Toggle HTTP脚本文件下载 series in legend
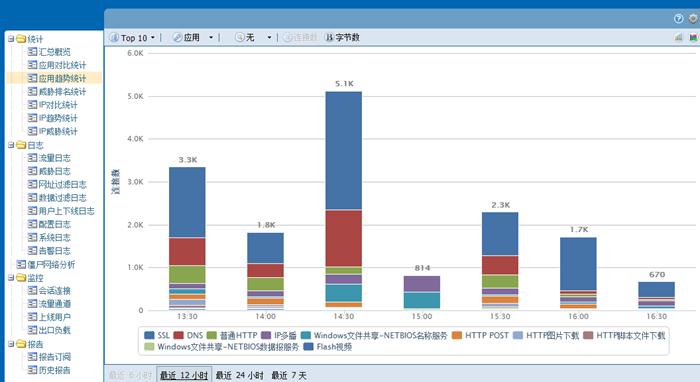 pos(624,335)
